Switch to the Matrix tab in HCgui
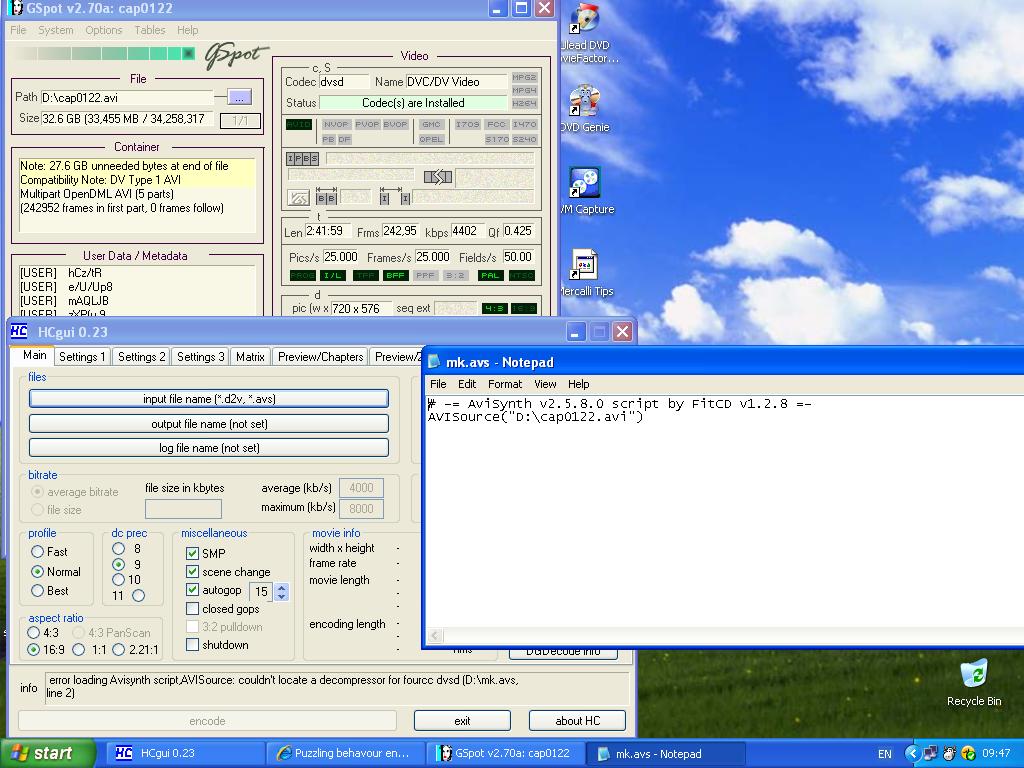Screen dimensions: 1024x768 [x=250, y=357]
